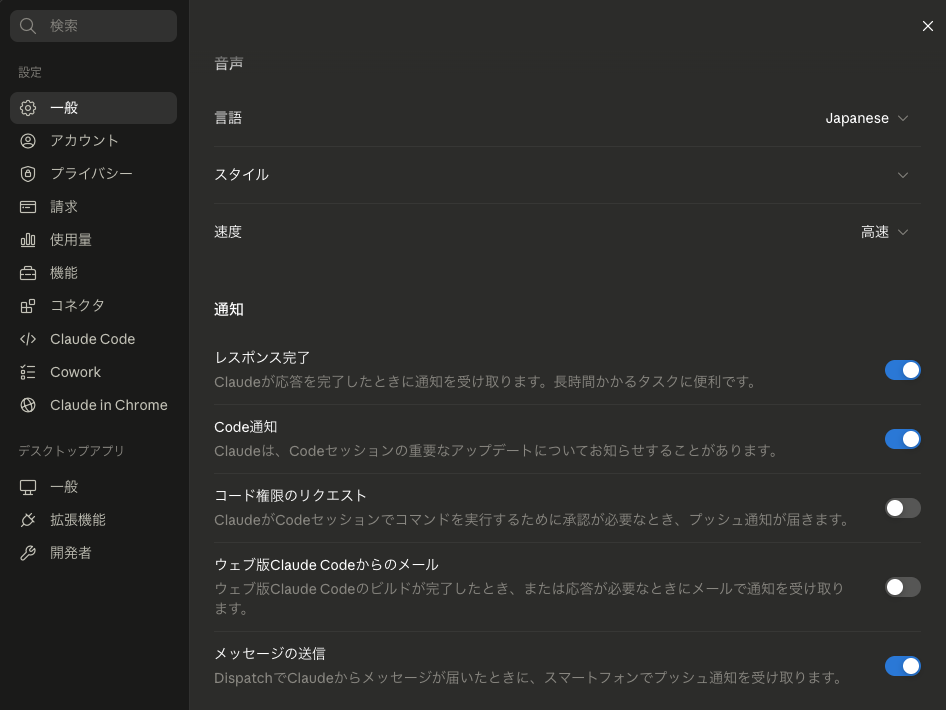Click the gear icon beside 一般 under 設定
946x710 pixels.
click(x=28, y=108)
